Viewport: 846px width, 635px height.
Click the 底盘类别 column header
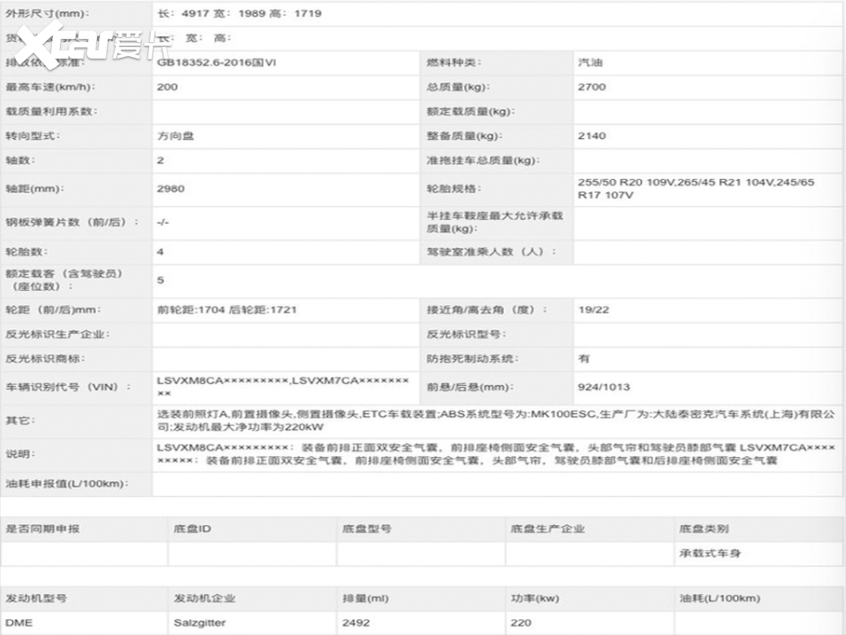point(704,529)
